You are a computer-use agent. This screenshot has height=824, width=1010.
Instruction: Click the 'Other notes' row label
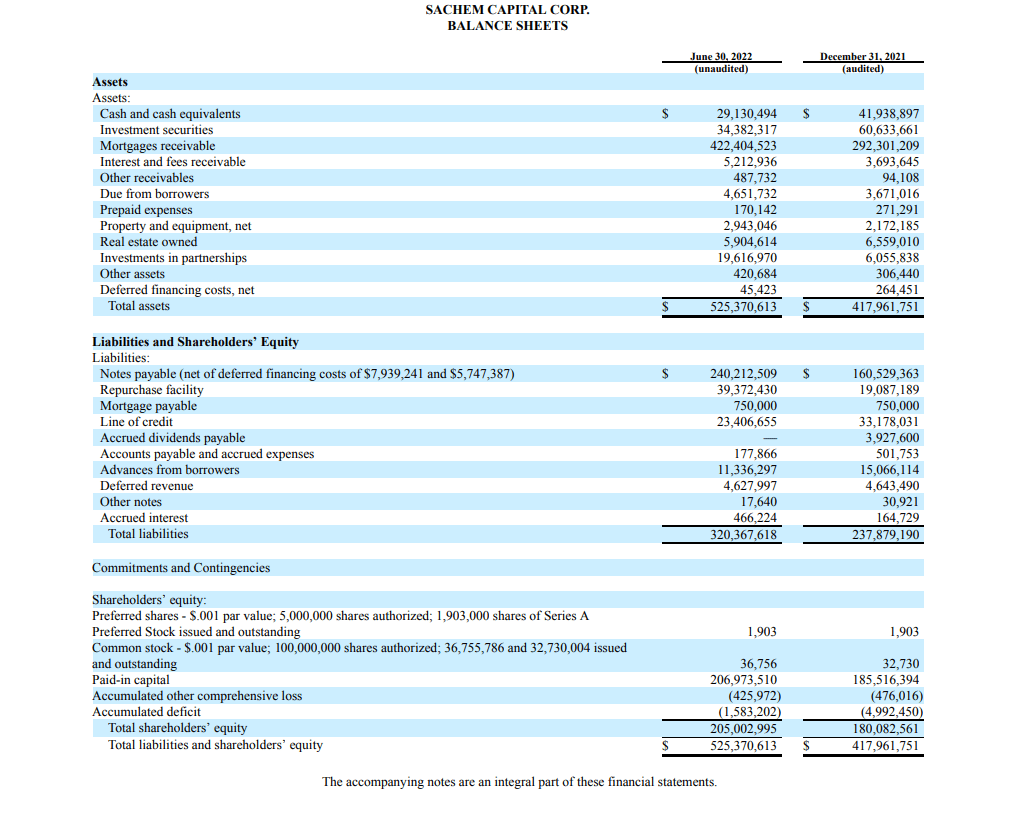(131, 502)
